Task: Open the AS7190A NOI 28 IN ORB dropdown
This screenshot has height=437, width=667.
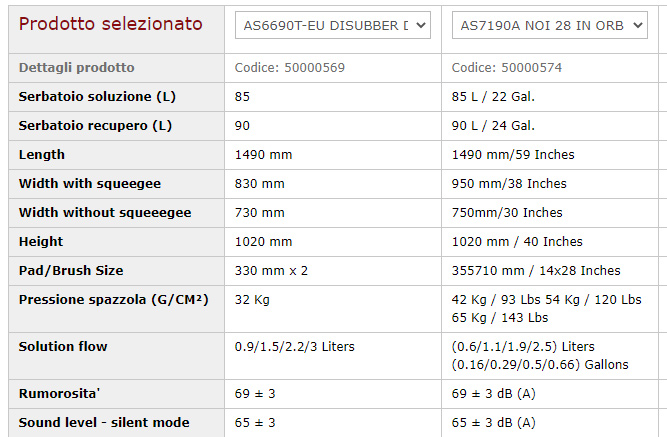Action: (549, 25)
